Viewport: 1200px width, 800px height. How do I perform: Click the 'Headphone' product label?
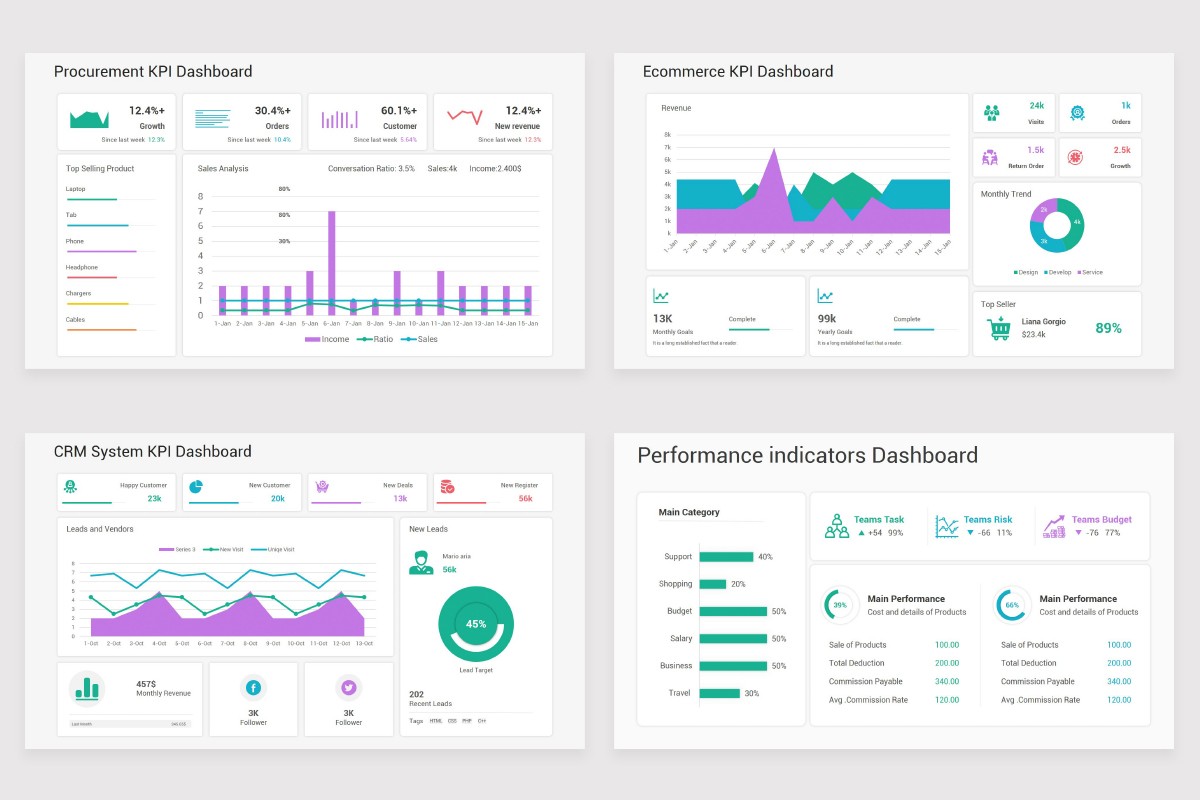tap(82, 267)
